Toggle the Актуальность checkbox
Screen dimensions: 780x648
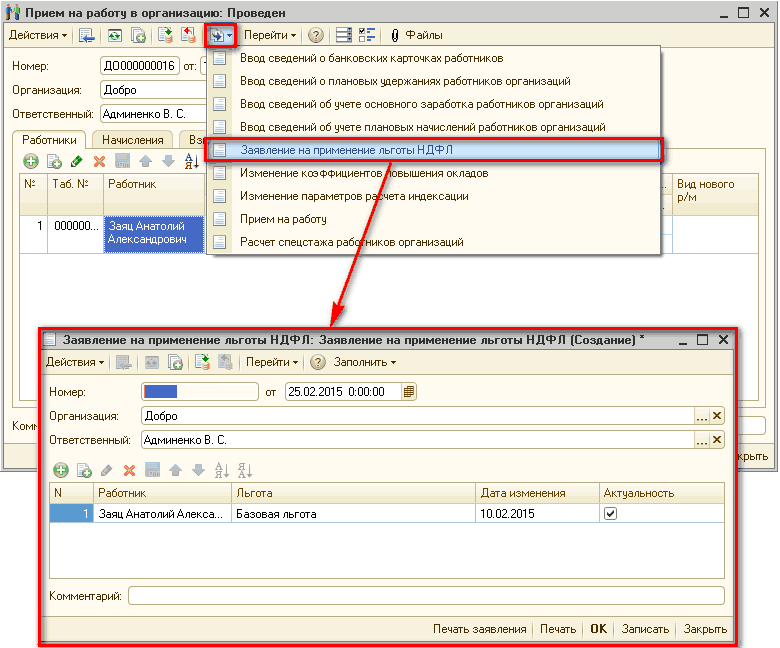[610, 513]
